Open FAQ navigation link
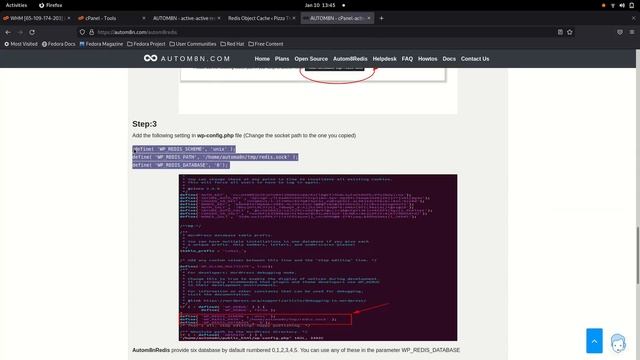Viewport: 640px width, 360px height. coord(407,59)
